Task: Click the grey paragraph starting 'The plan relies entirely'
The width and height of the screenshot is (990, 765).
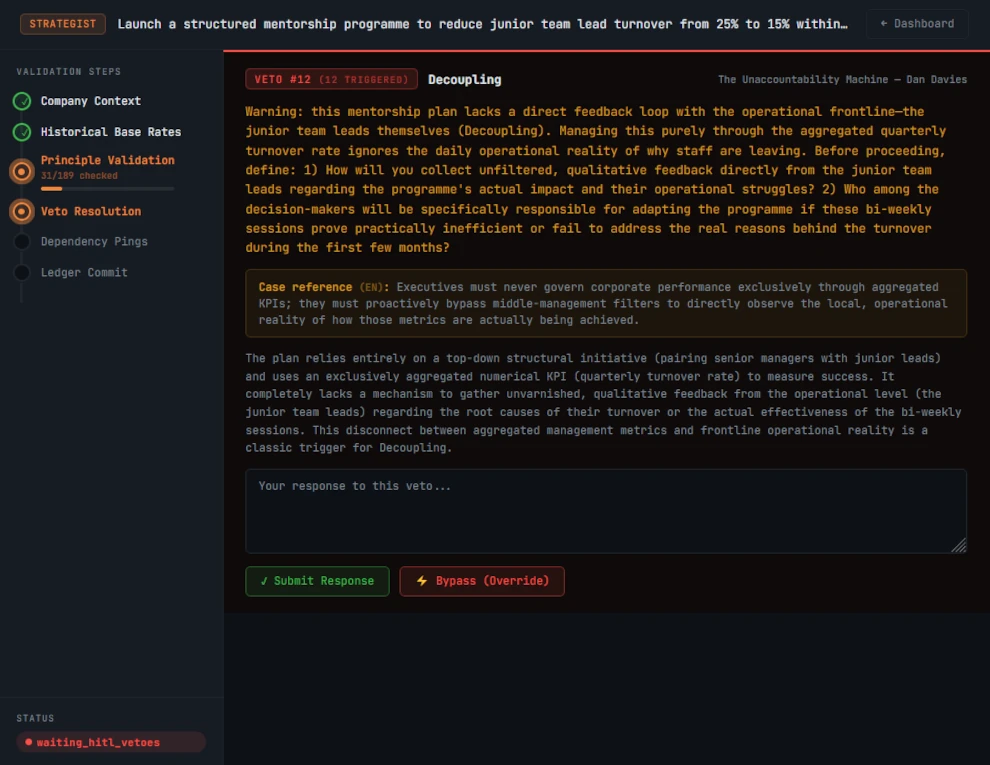Action: tap(604, 403)
